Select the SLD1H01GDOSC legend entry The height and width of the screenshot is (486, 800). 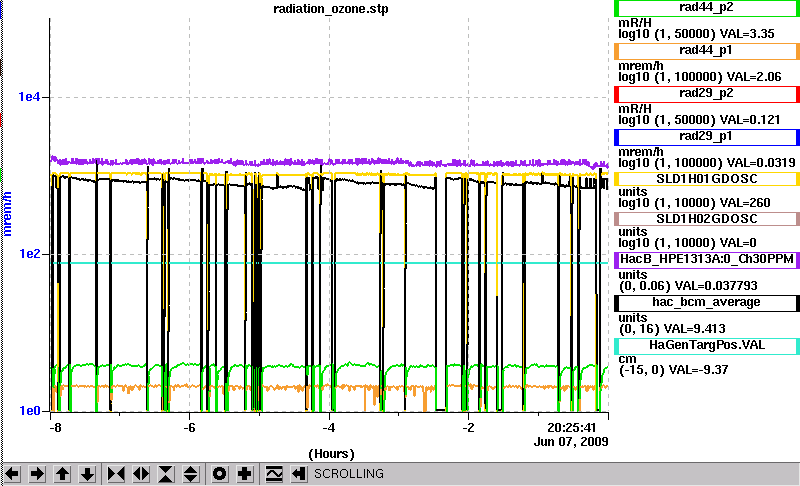point(707,179)
